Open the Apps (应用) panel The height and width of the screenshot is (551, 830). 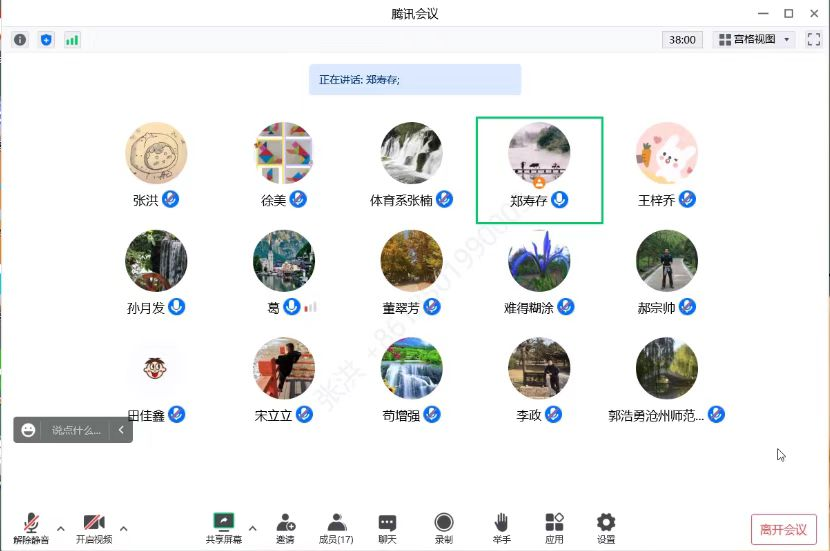click(554, 528)
